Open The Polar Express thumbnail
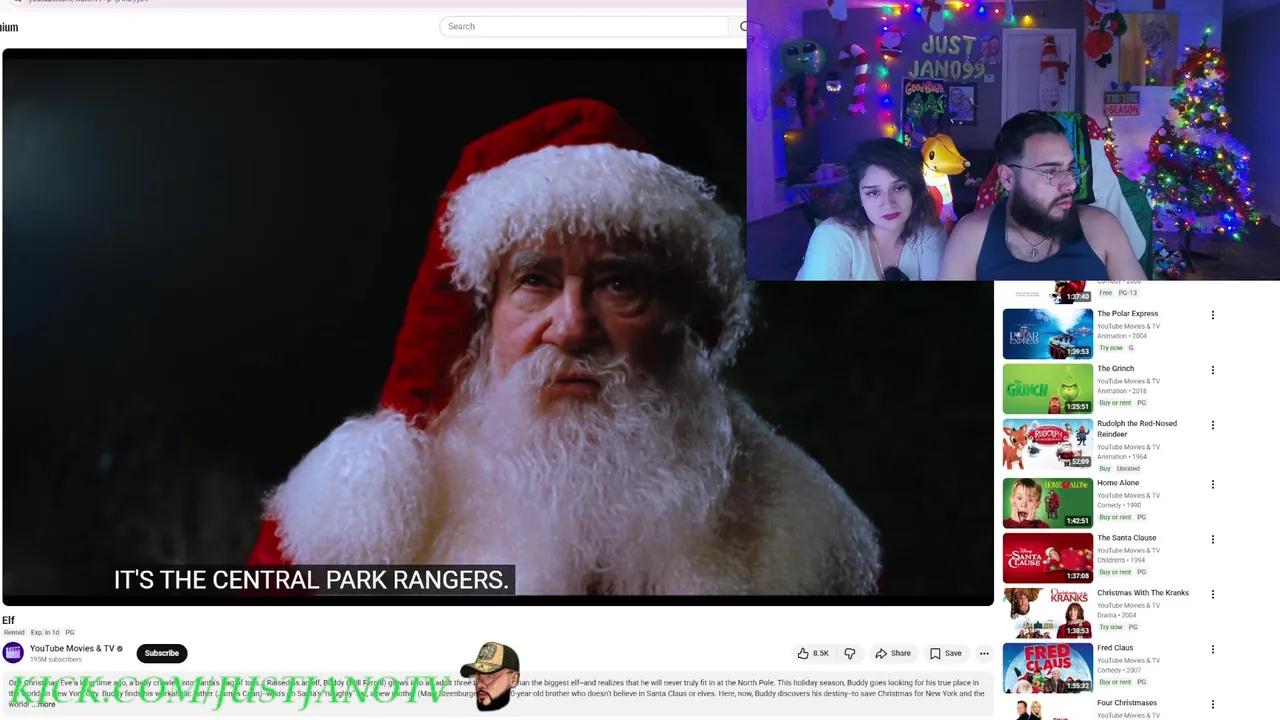This screenshot has width=1280, height=720. (1048, 333)
